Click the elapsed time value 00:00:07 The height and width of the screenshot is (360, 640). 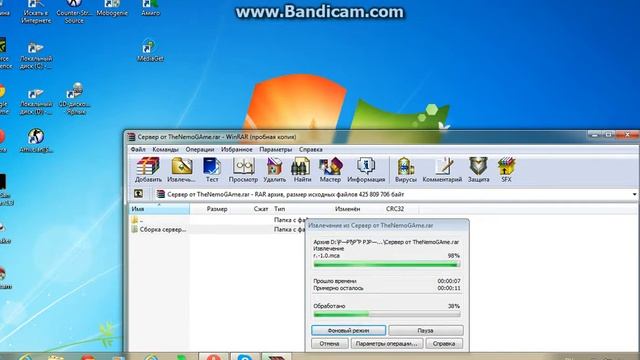click(449, 281)
